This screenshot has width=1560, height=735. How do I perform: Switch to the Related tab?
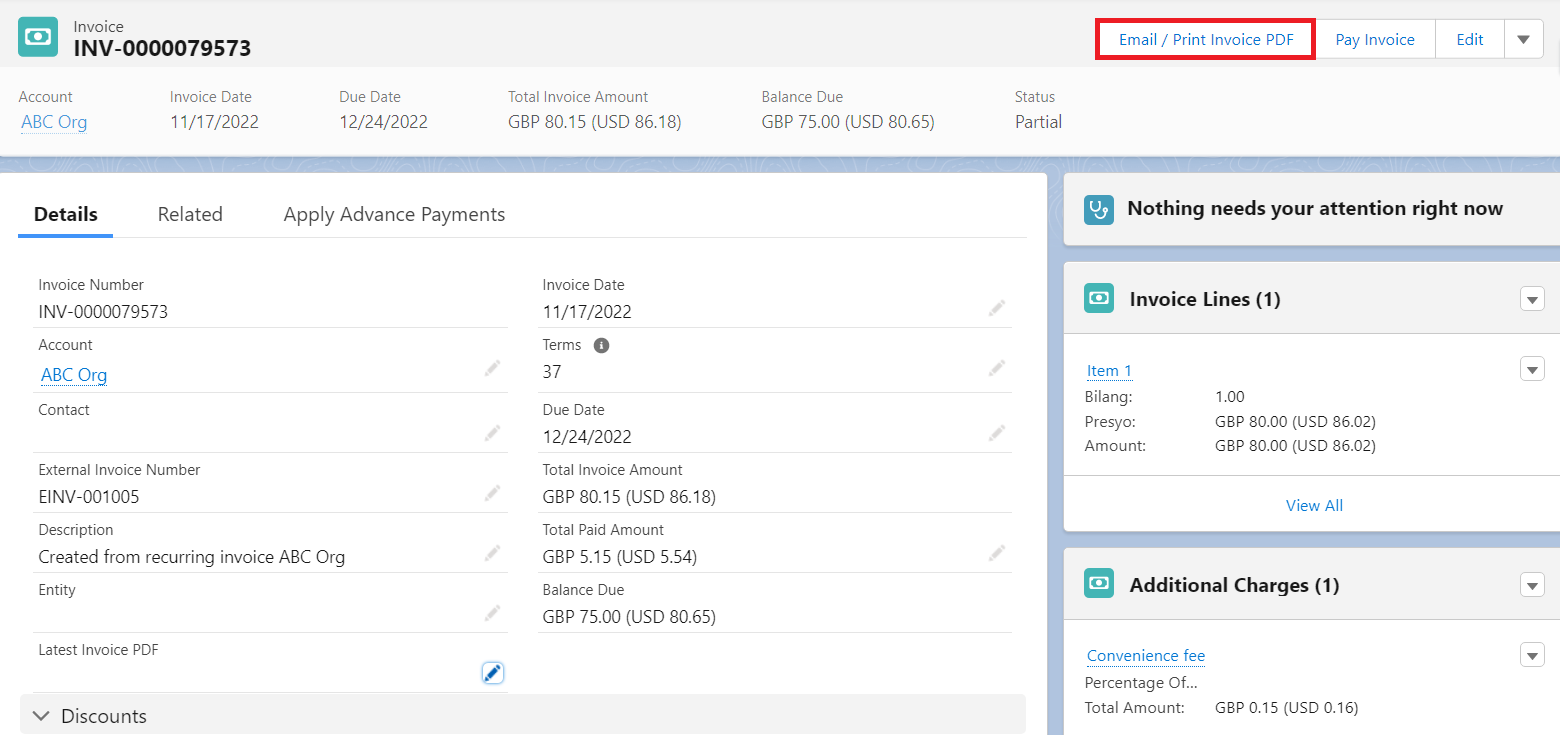click(190, 214)
